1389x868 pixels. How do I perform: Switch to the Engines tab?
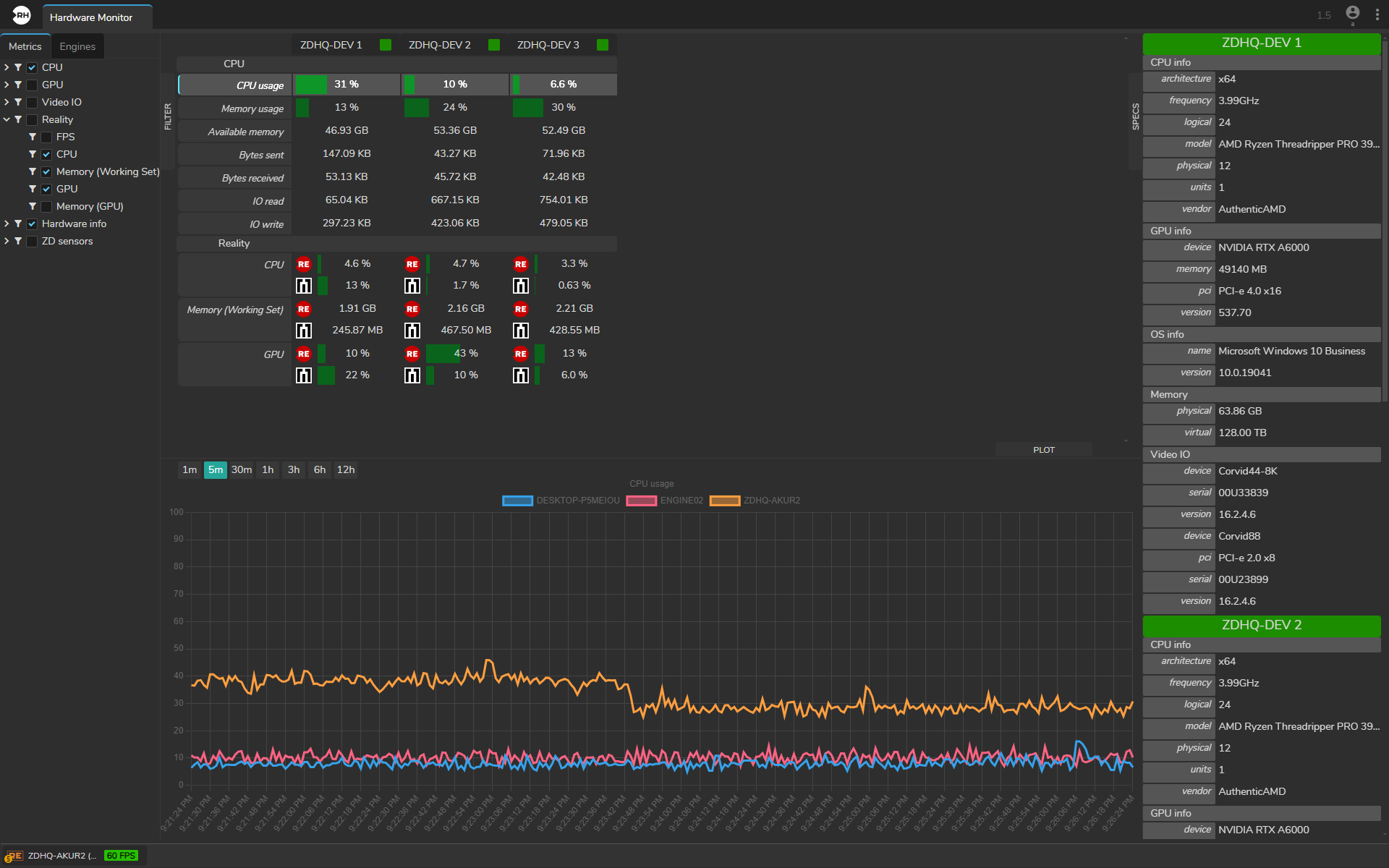pos(77,46)
